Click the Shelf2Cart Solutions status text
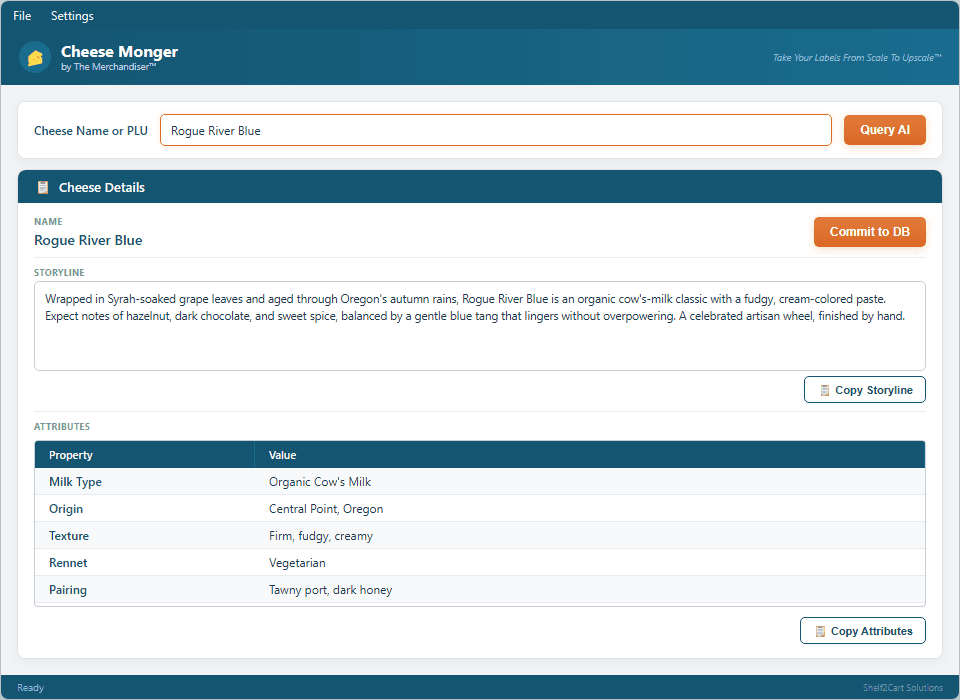Image resolution: width=960 pixels, height=700 pixels. tap(902, 688)
